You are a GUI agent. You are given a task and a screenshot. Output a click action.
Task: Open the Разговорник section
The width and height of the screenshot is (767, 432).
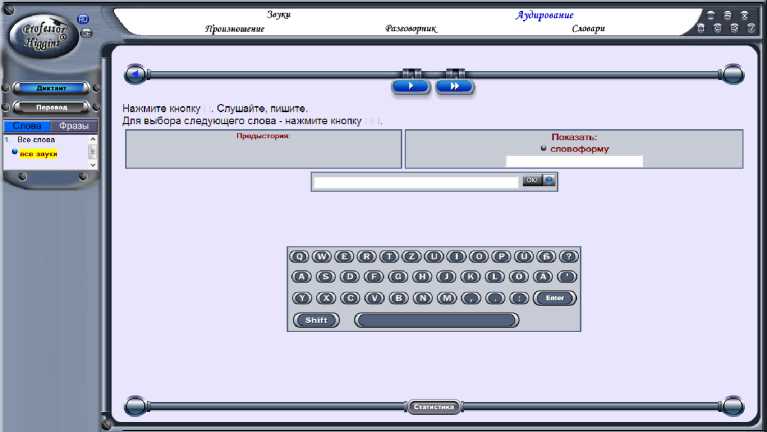pos(411,28)
